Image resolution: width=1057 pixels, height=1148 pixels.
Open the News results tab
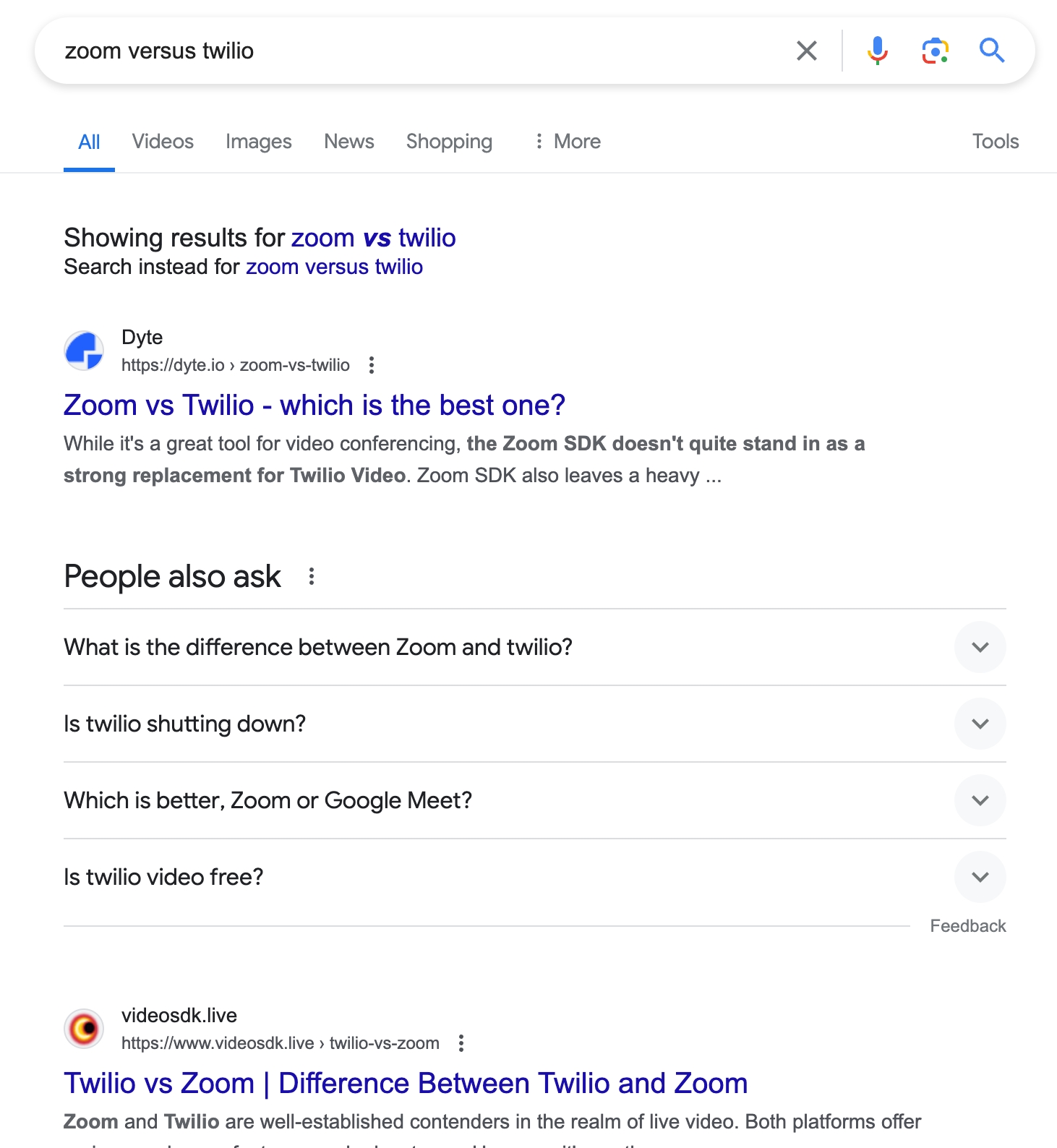point(348,142)
